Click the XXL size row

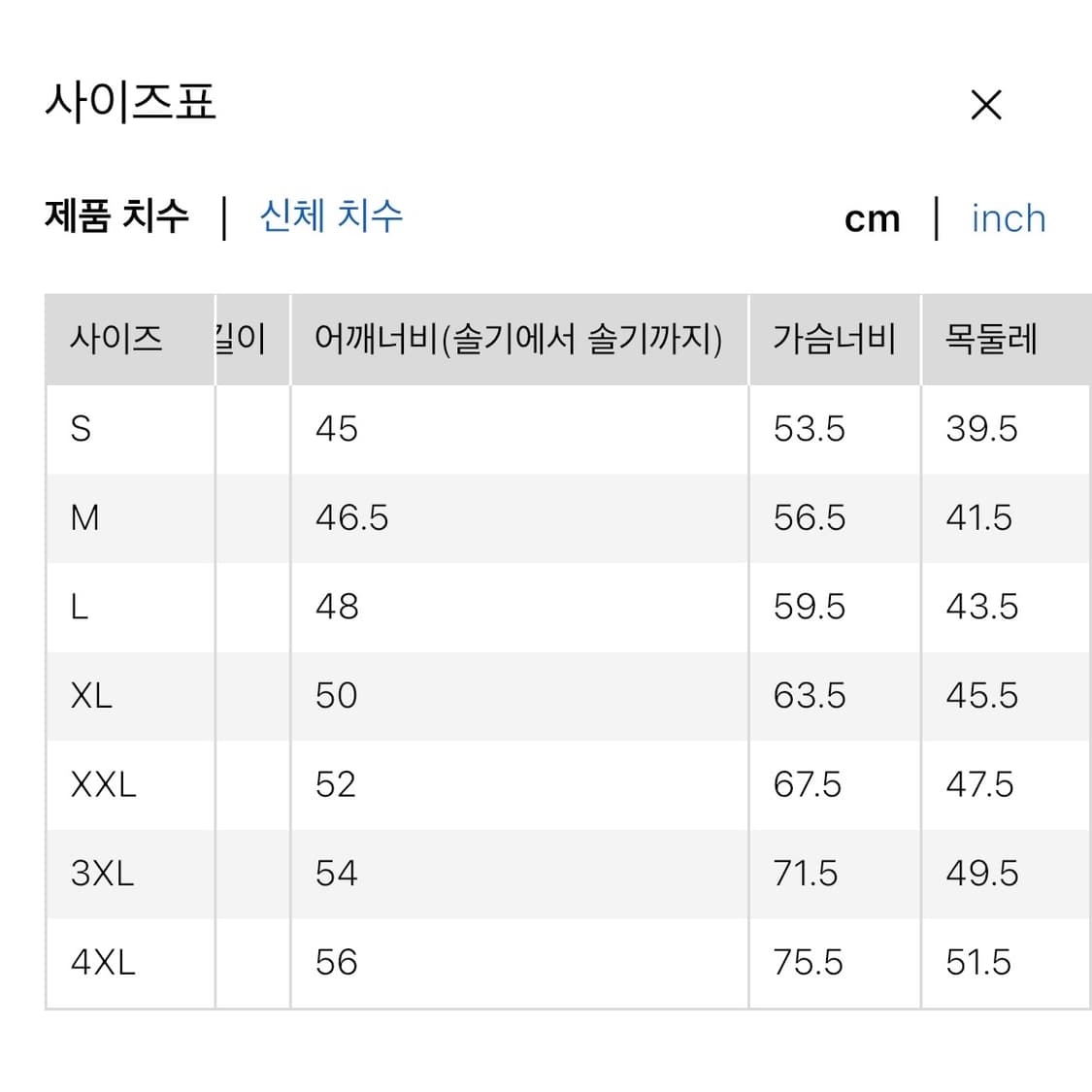(x=102, y=784)
